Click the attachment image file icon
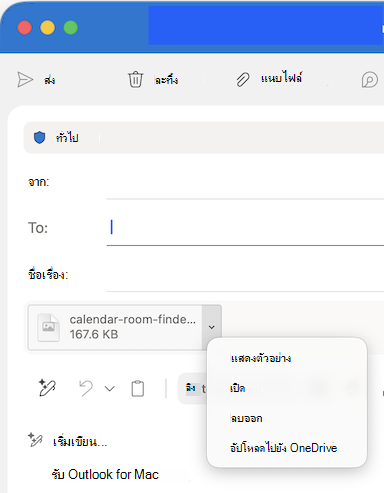 tap(49, 327)
